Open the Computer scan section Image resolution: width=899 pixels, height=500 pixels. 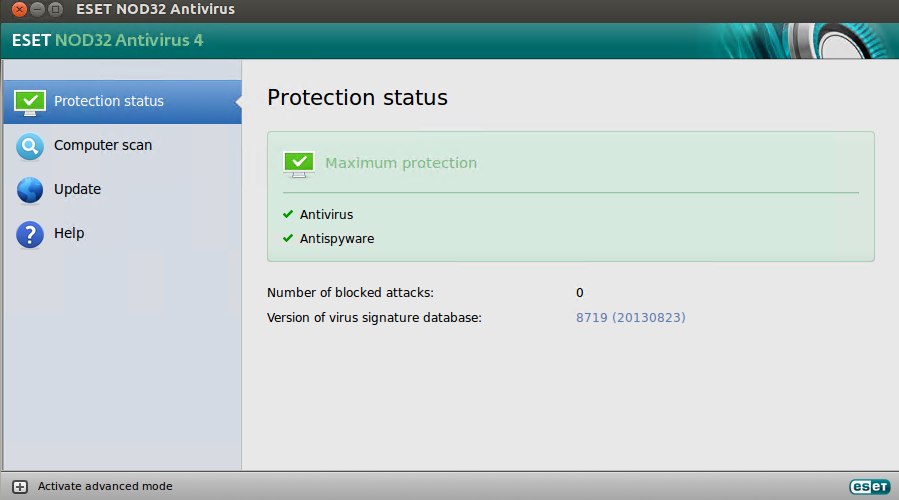pyautogui.click(x=123, y=146)
